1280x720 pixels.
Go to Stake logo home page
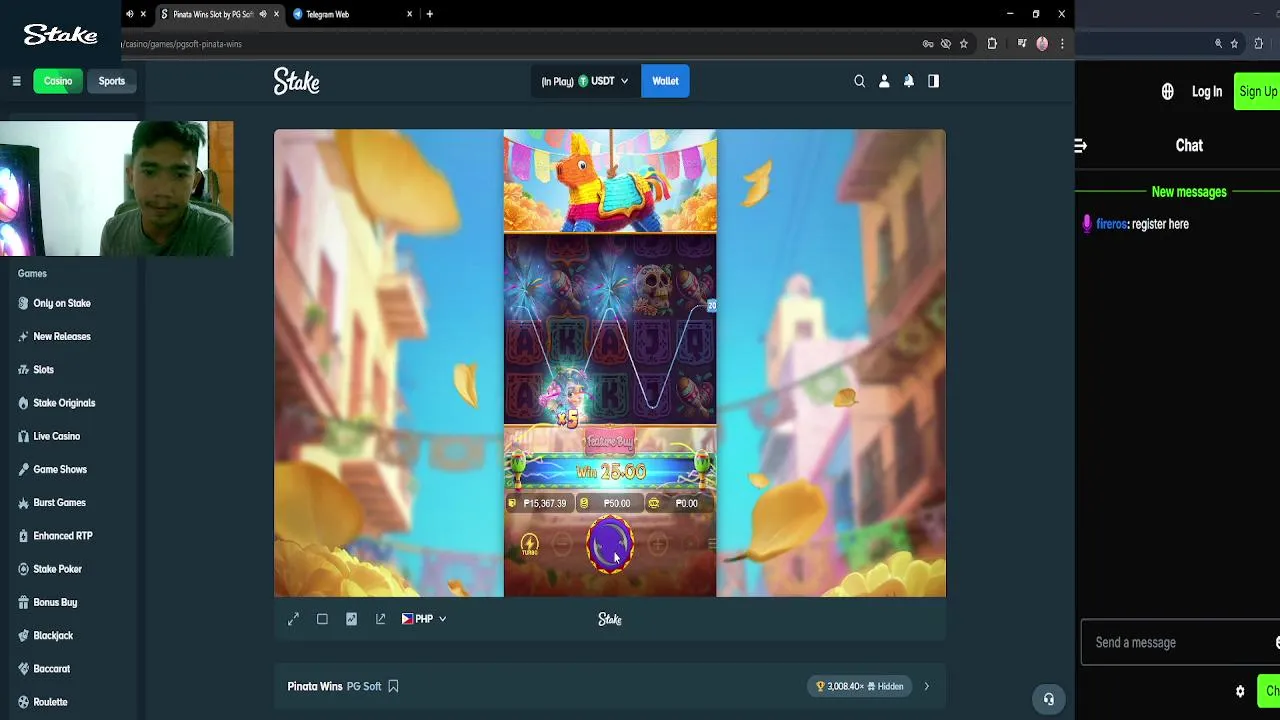[x=297, y=81]
